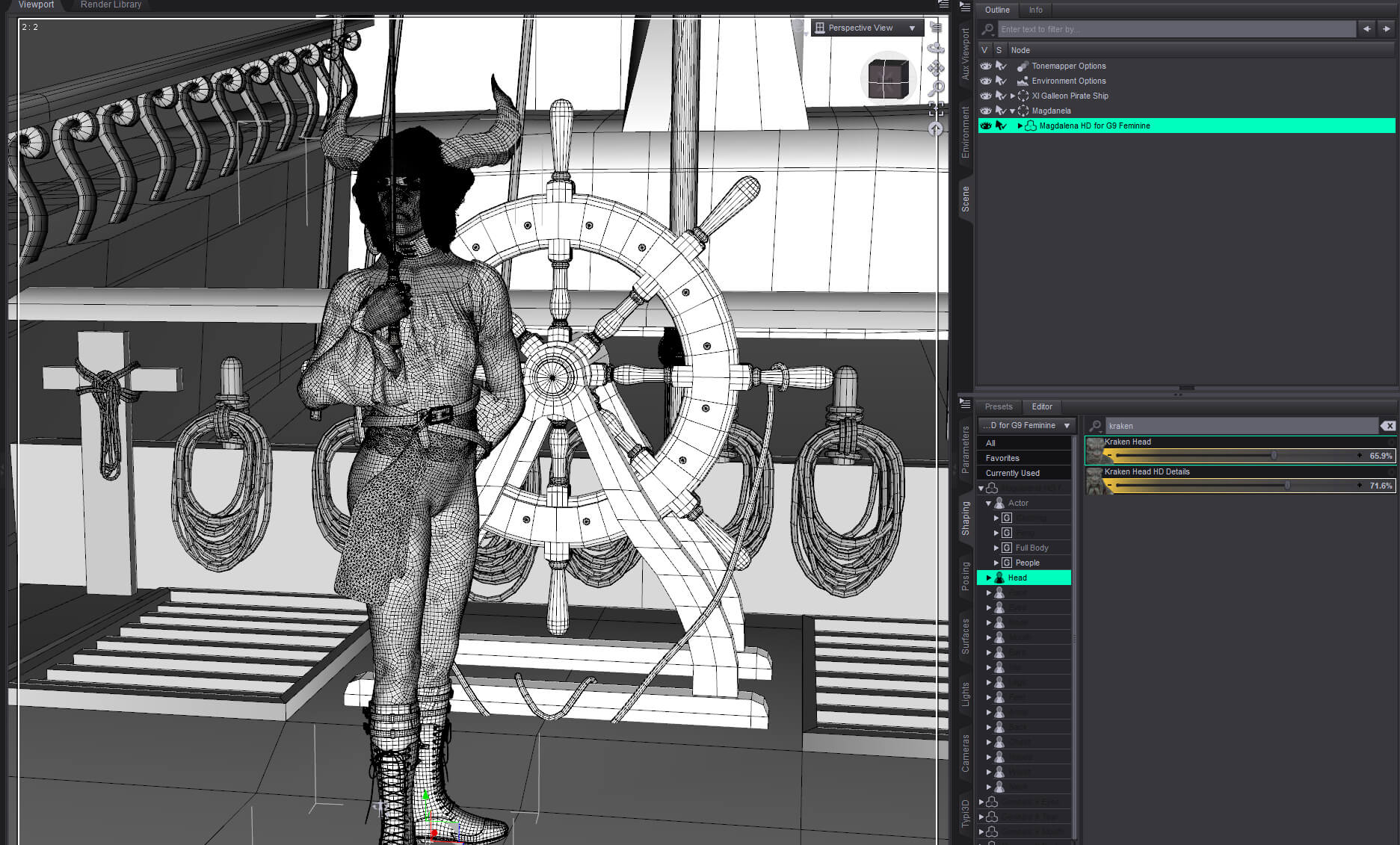The height and width of the screenshot is (845, 1400).
Task: Hide the XI Galleon Pirate Ship node
Action: 986,96
